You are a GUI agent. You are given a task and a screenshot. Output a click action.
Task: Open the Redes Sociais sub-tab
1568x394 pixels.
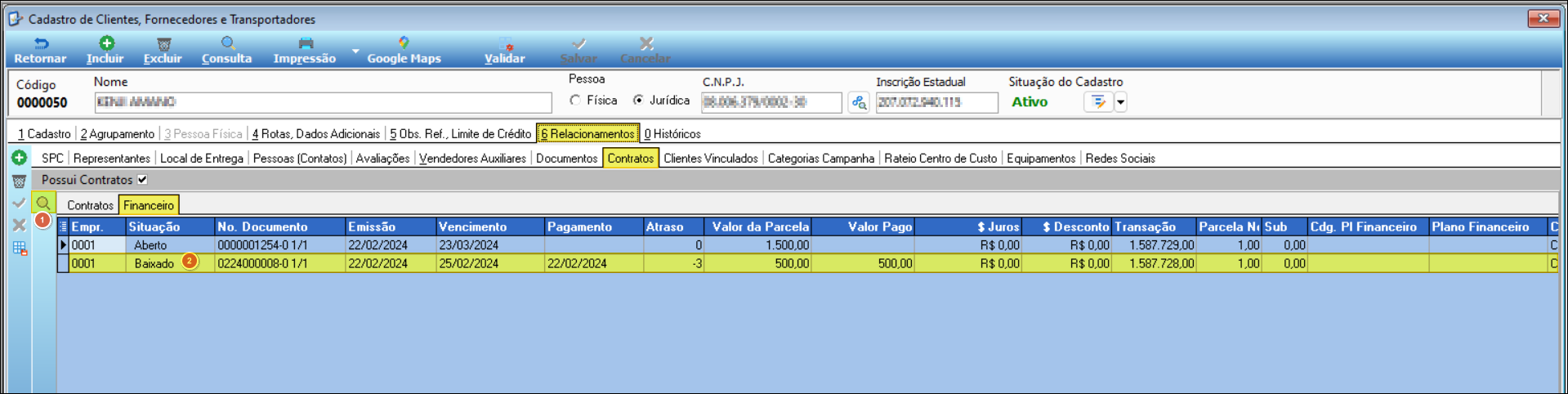tap(1120, 159)
